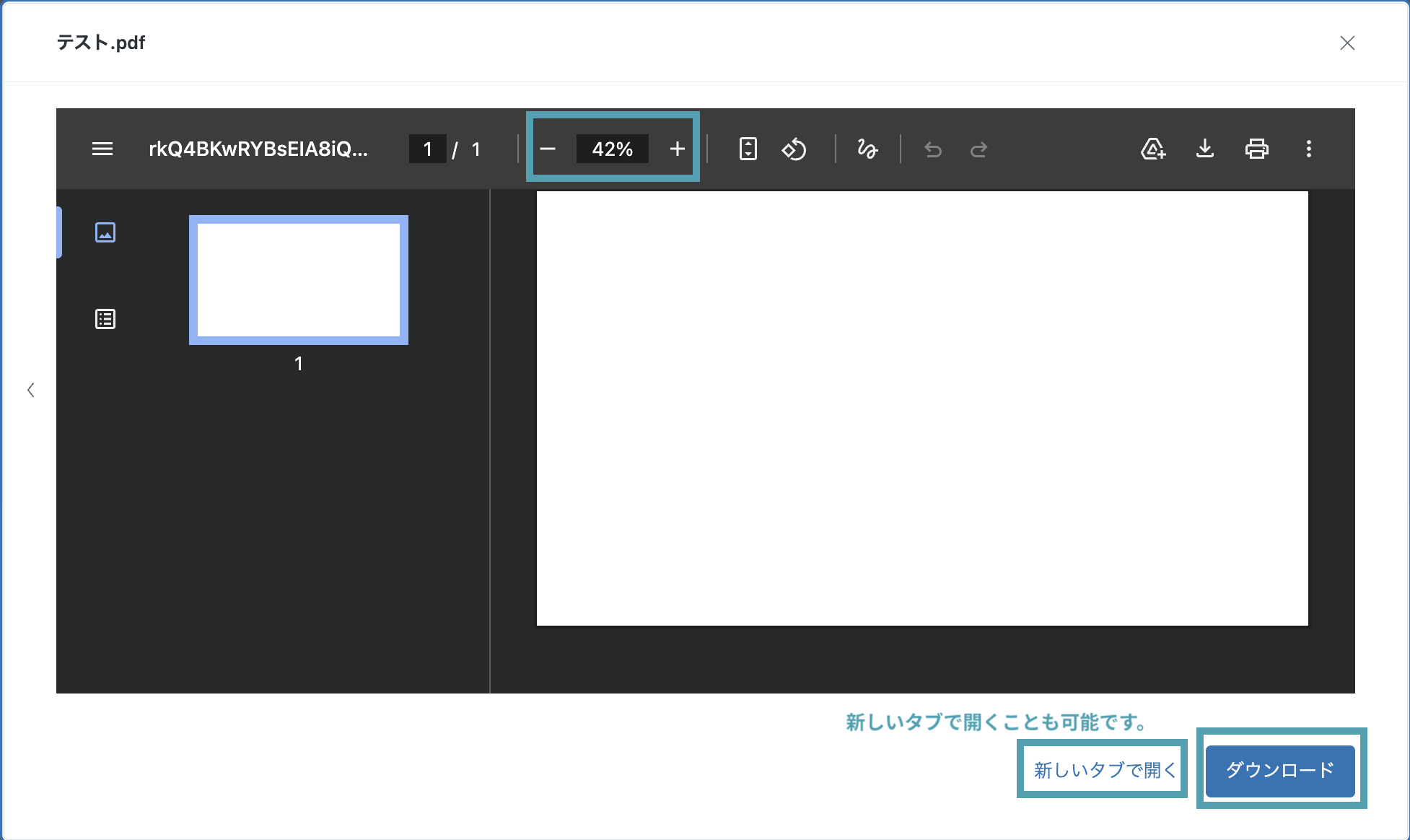Click the page number input field
The height and width of the screenshot is (840, 1410).
coord(428,149)
